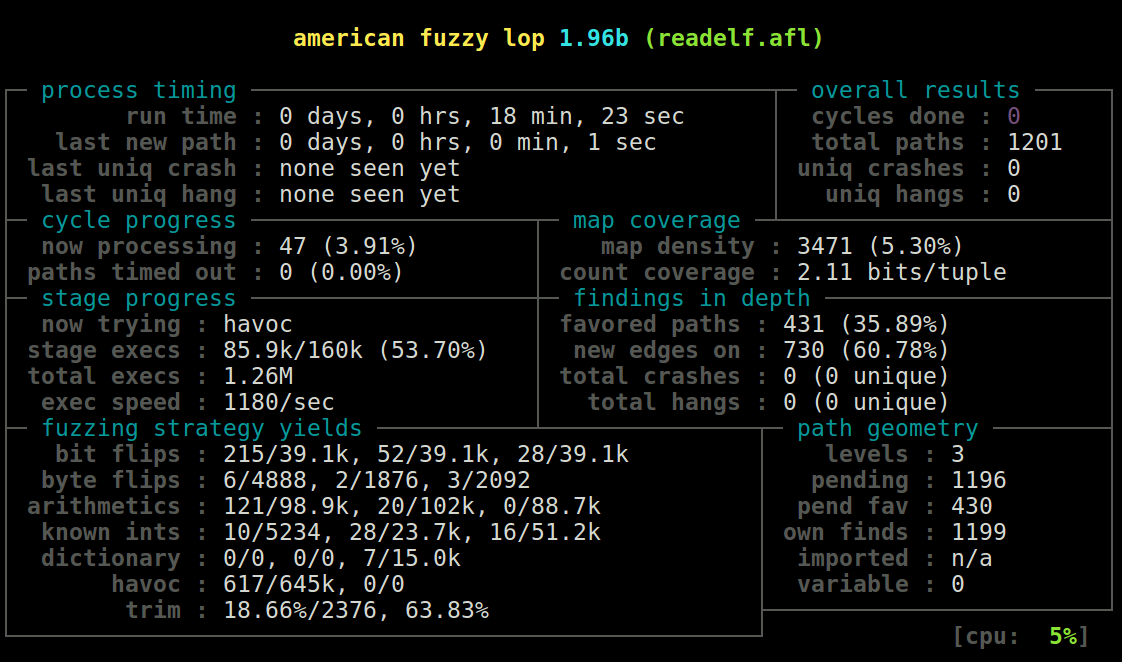
Task: Click the 'map density' label
Action: click(x=678, y=247)
